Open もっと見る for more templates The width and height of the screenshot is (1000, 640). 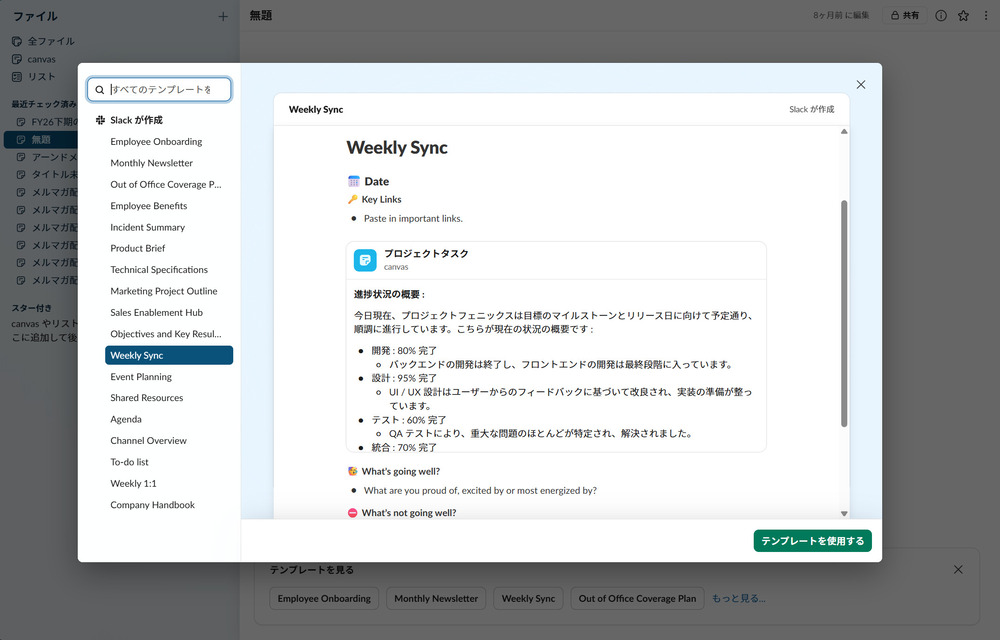coord(738,598)
